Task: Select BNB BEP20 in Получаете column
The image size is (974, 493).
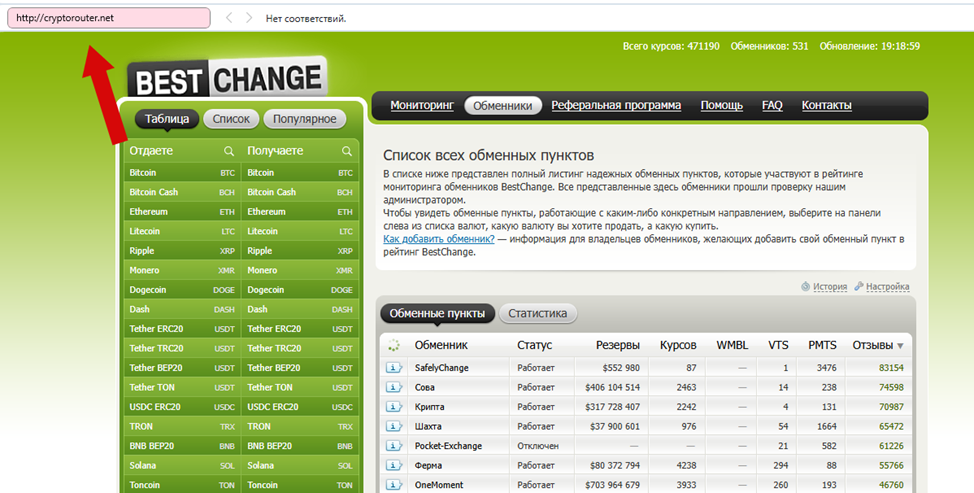Action: [299, 446]
